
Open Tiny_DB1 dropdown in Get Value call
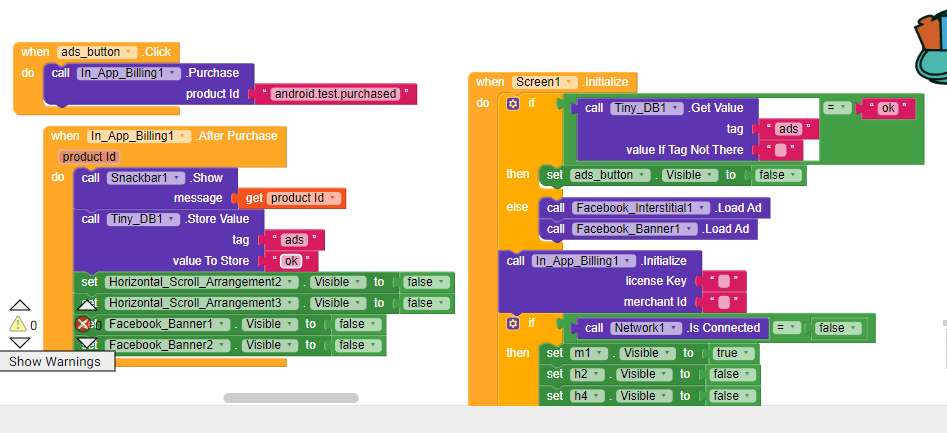(x=647, y=108)
